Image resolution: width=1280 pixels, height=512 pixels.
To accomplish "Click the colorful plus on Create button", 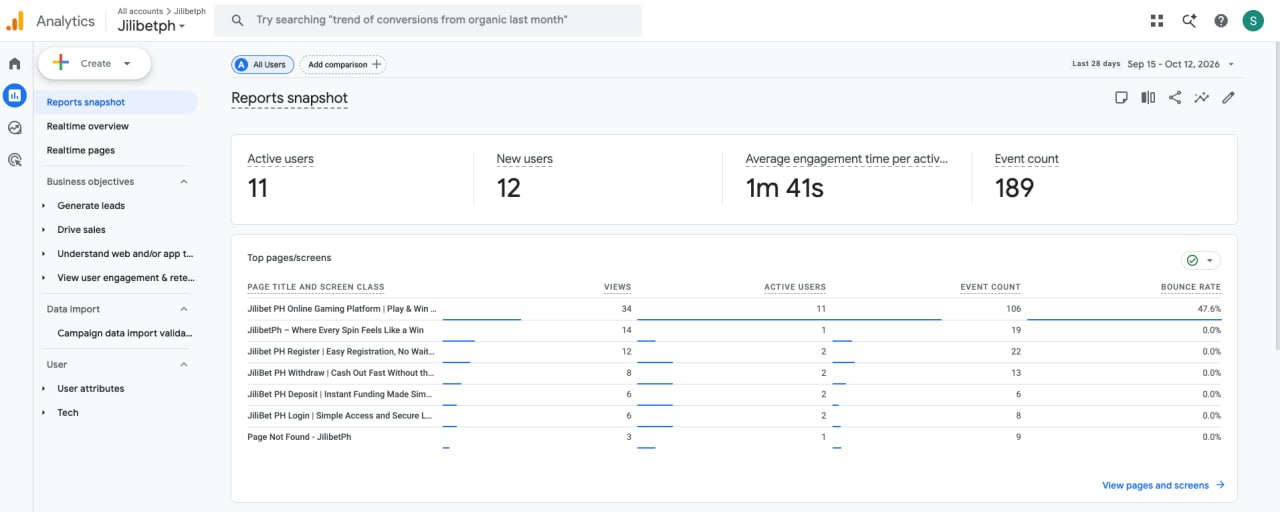I will coord(61,63).
